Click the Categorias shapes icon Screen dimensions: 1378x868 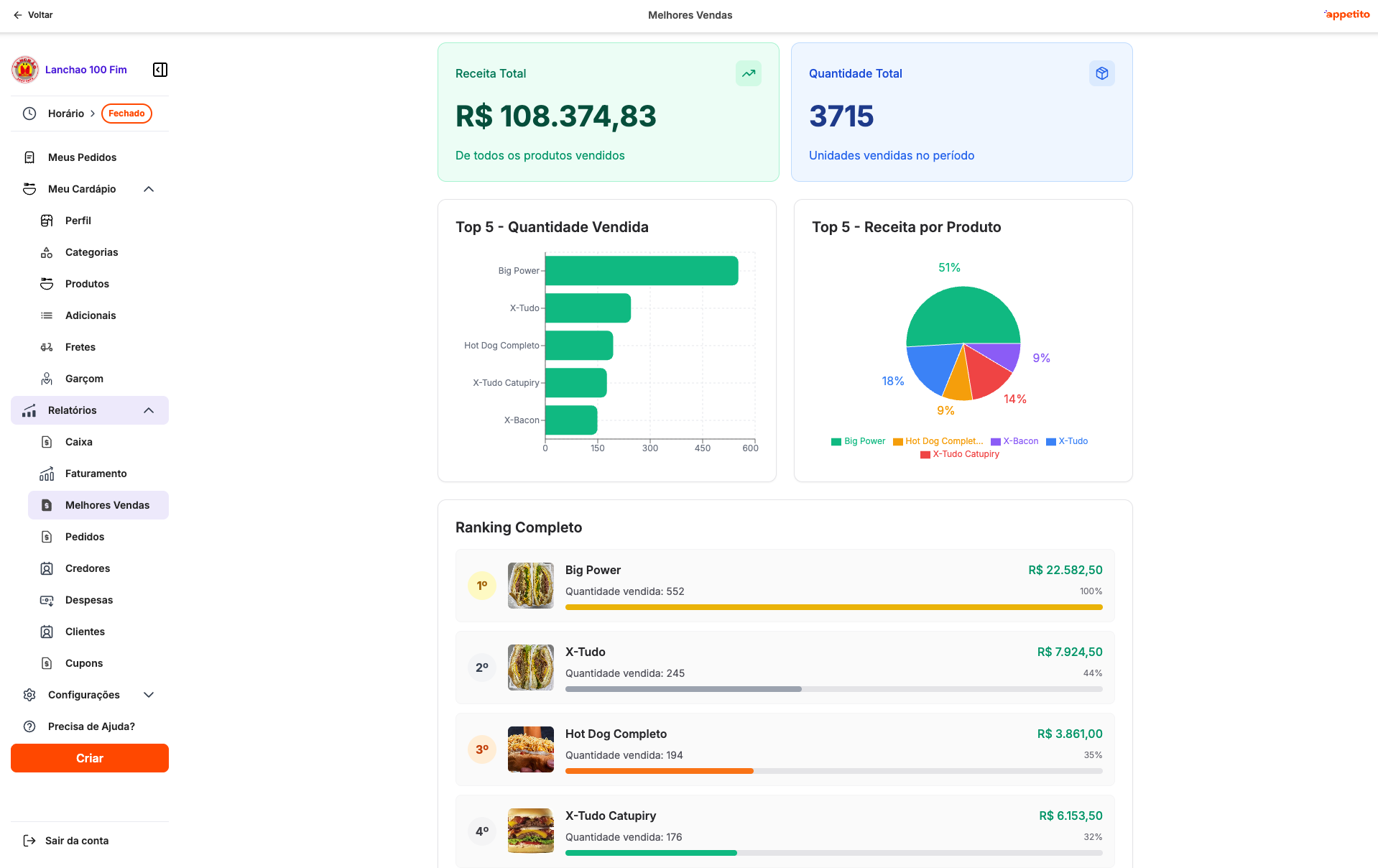tap(47, 252)
